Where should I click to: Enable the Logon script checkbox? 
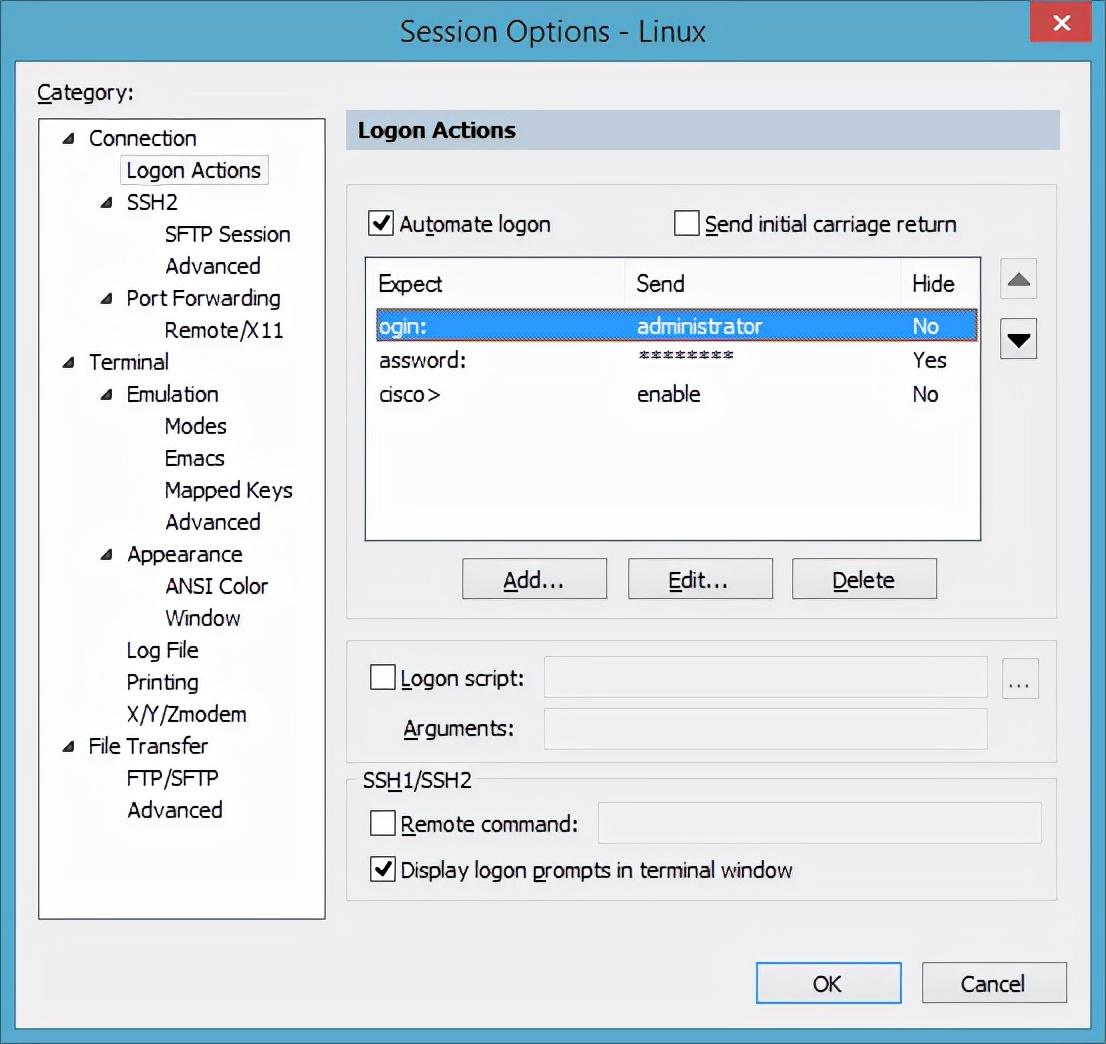382,678
